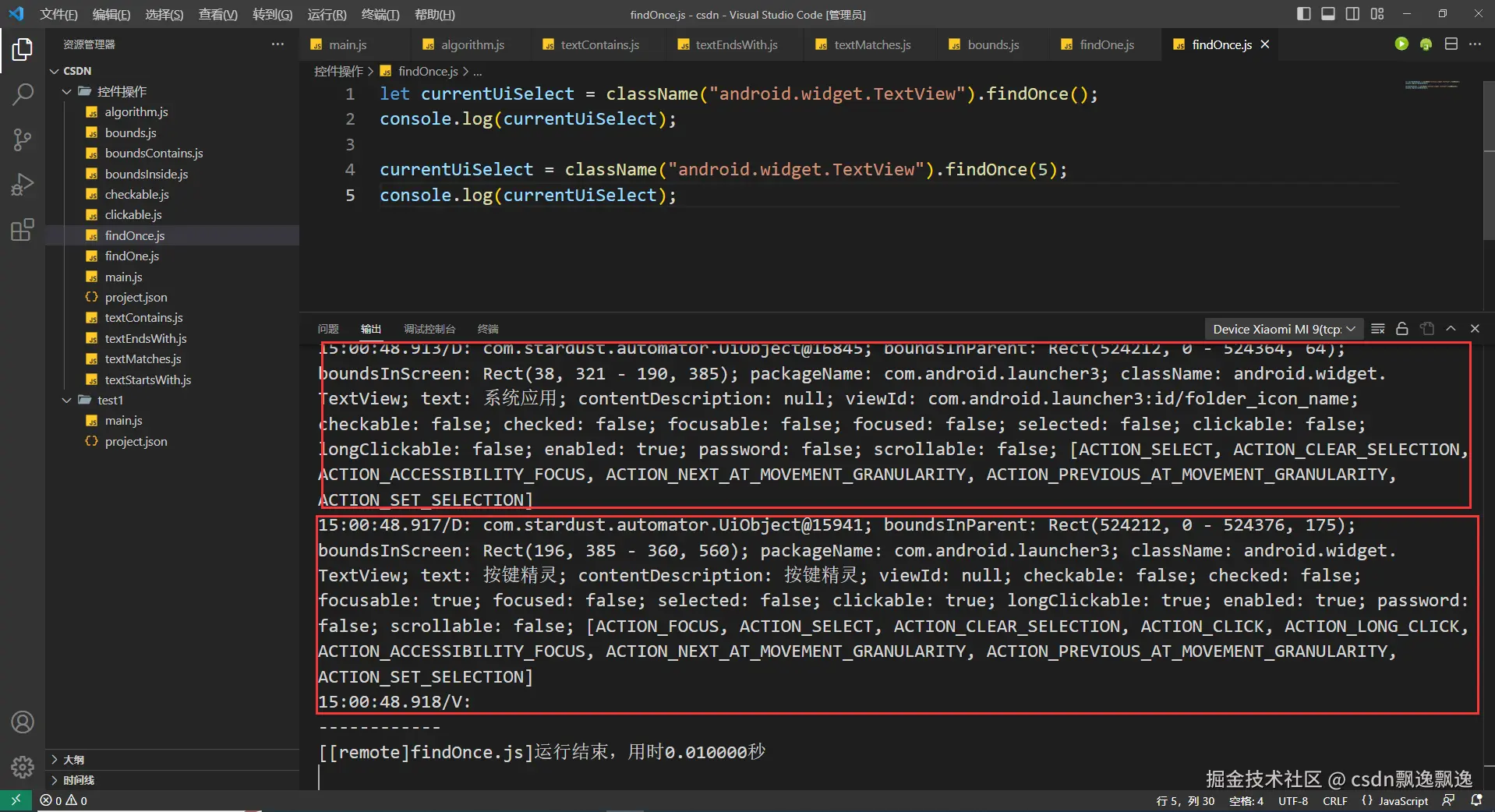Viewport: 1495px width, 812px height.
Task: Open the Extensions view
Action: coord(23,230)
